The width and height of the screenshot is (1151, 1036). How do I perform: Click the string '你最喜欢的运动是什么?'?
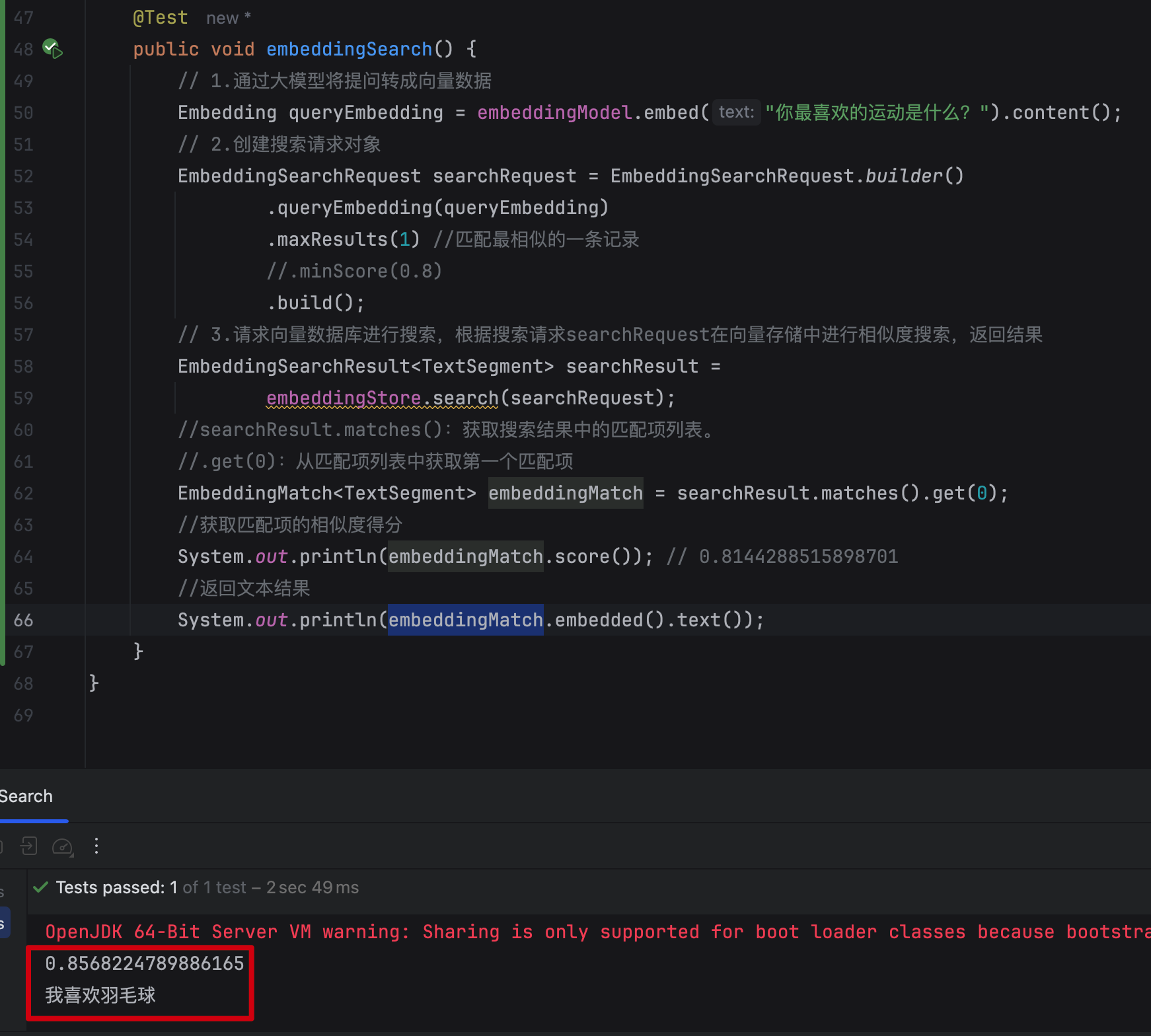(877, 112)
